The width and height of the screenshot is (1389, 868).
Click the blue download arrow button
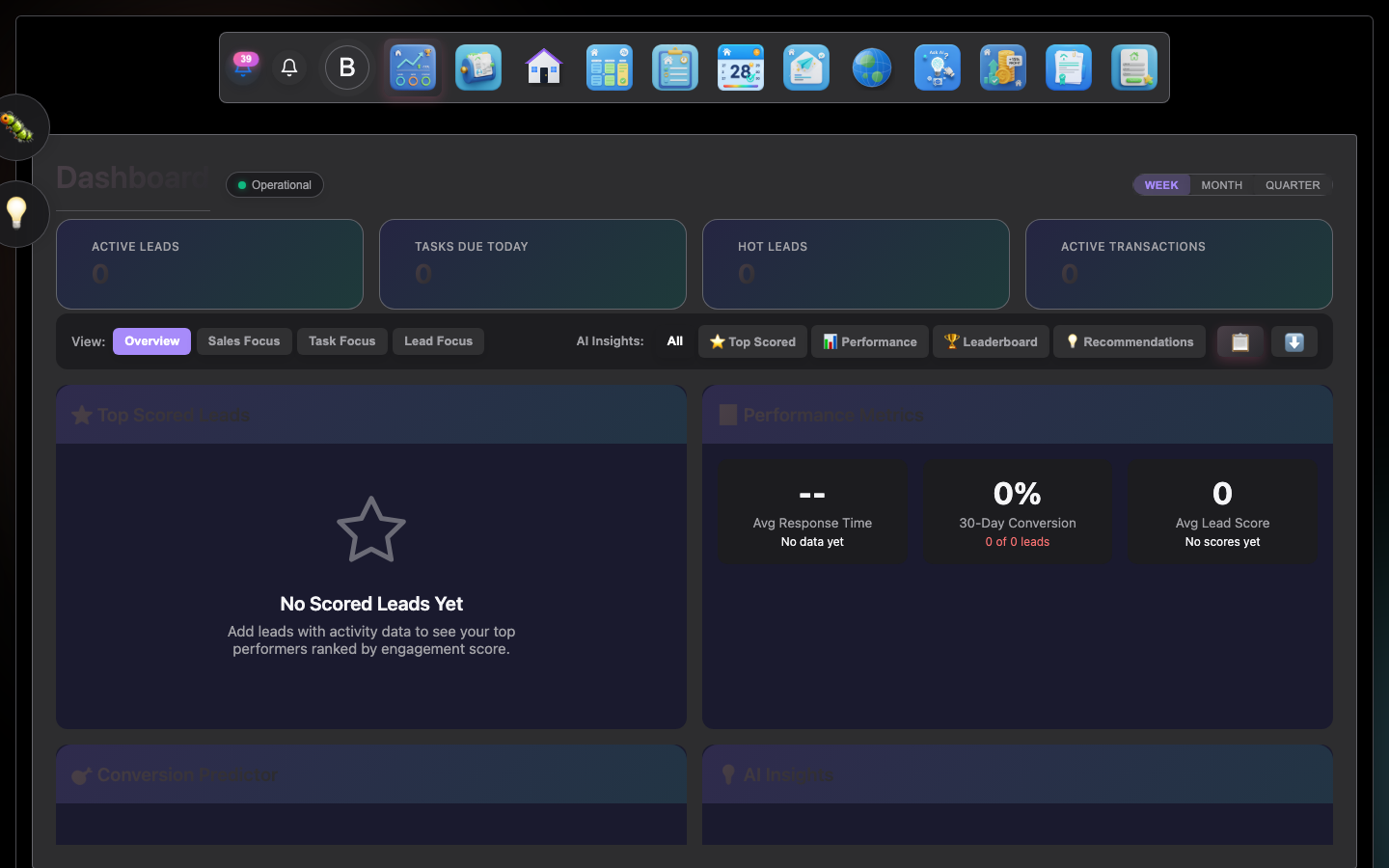pos(1294,341)
